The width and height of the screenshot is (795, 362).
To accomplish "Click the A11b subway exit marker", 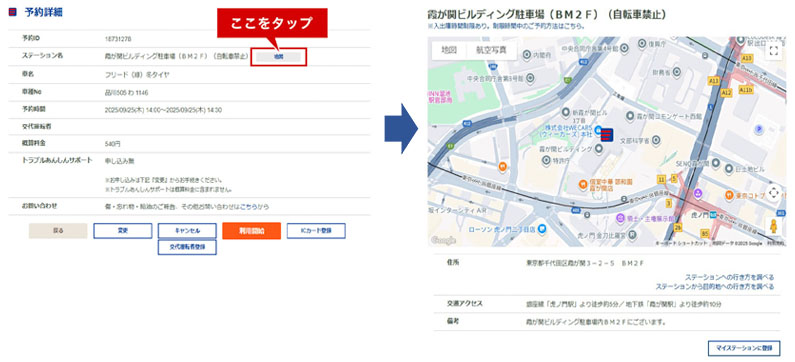I will click(x=745, y=89).
